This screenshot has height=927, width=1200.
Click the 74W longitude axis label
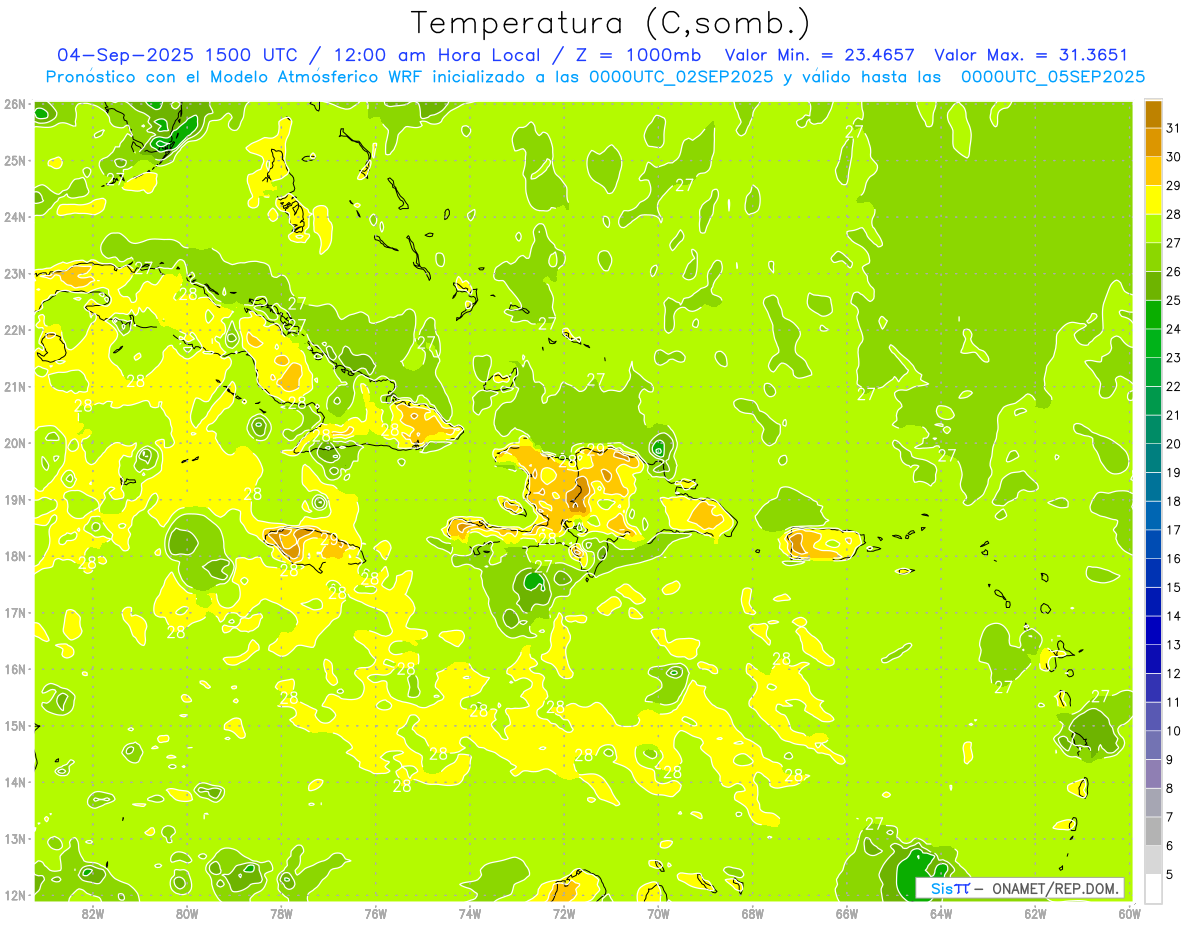coord(469,913)
